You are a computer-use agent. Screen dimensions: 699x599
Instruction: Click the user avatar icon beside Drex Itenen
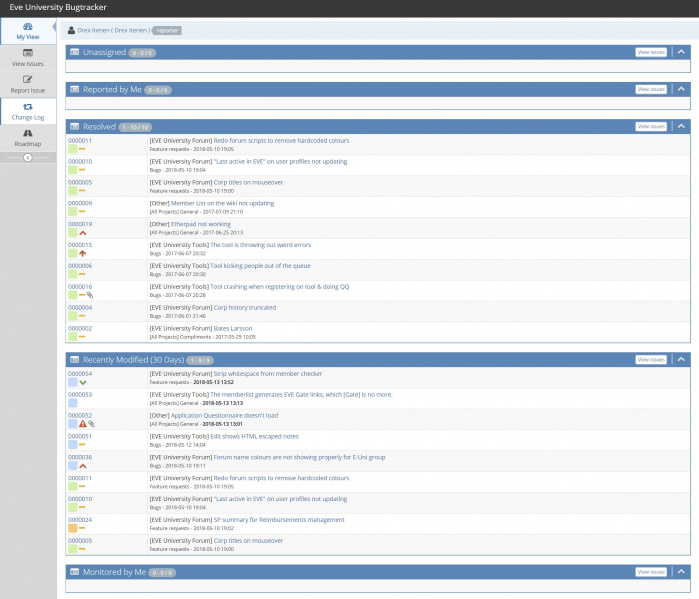70,30
